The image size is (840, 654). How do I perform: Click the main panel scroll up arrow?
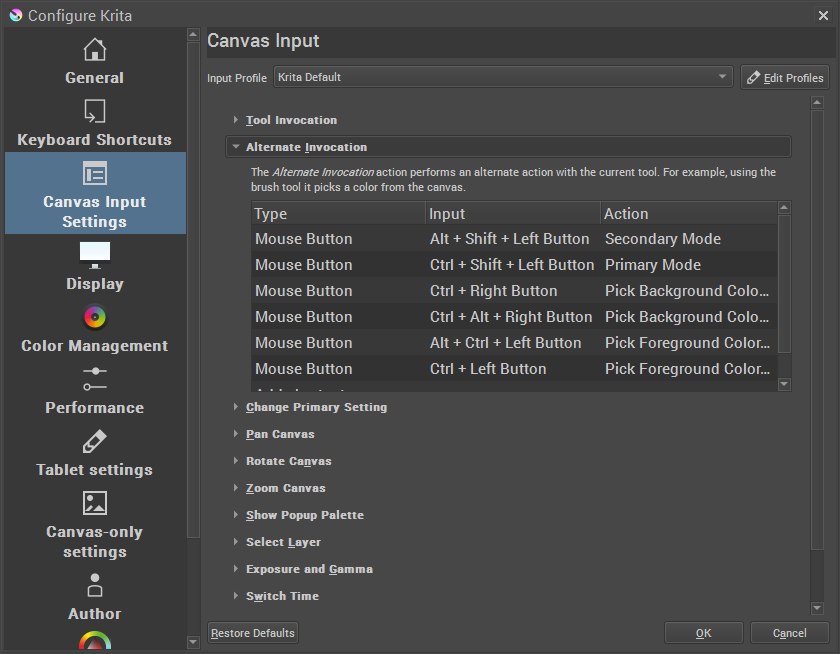click(817, 102)
